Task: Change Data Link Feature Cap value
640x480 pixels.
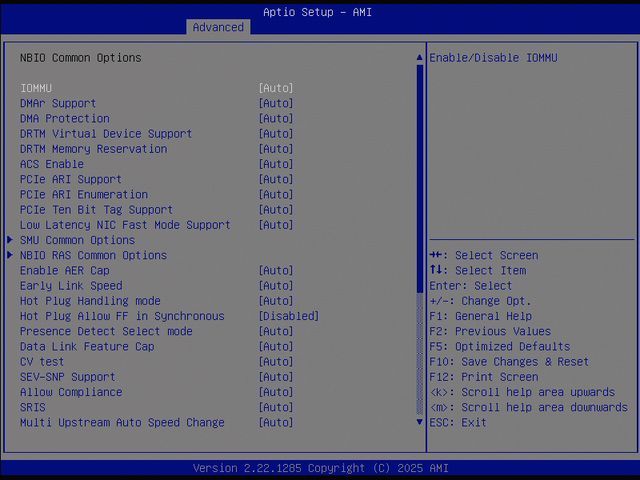Action: pos(276,347)
